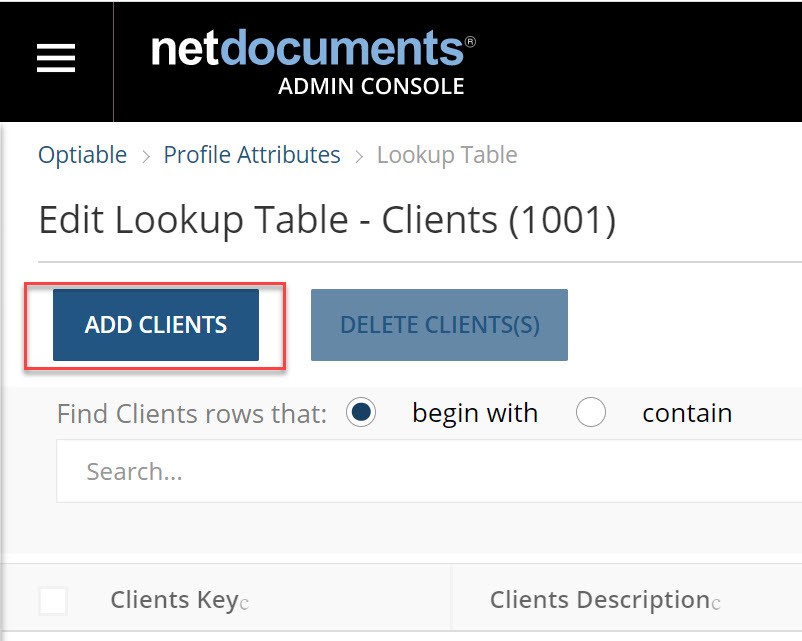This screenshot has width=802, height=641.
Task: Select the "begin with" radio button
Action: click(361, 412)
